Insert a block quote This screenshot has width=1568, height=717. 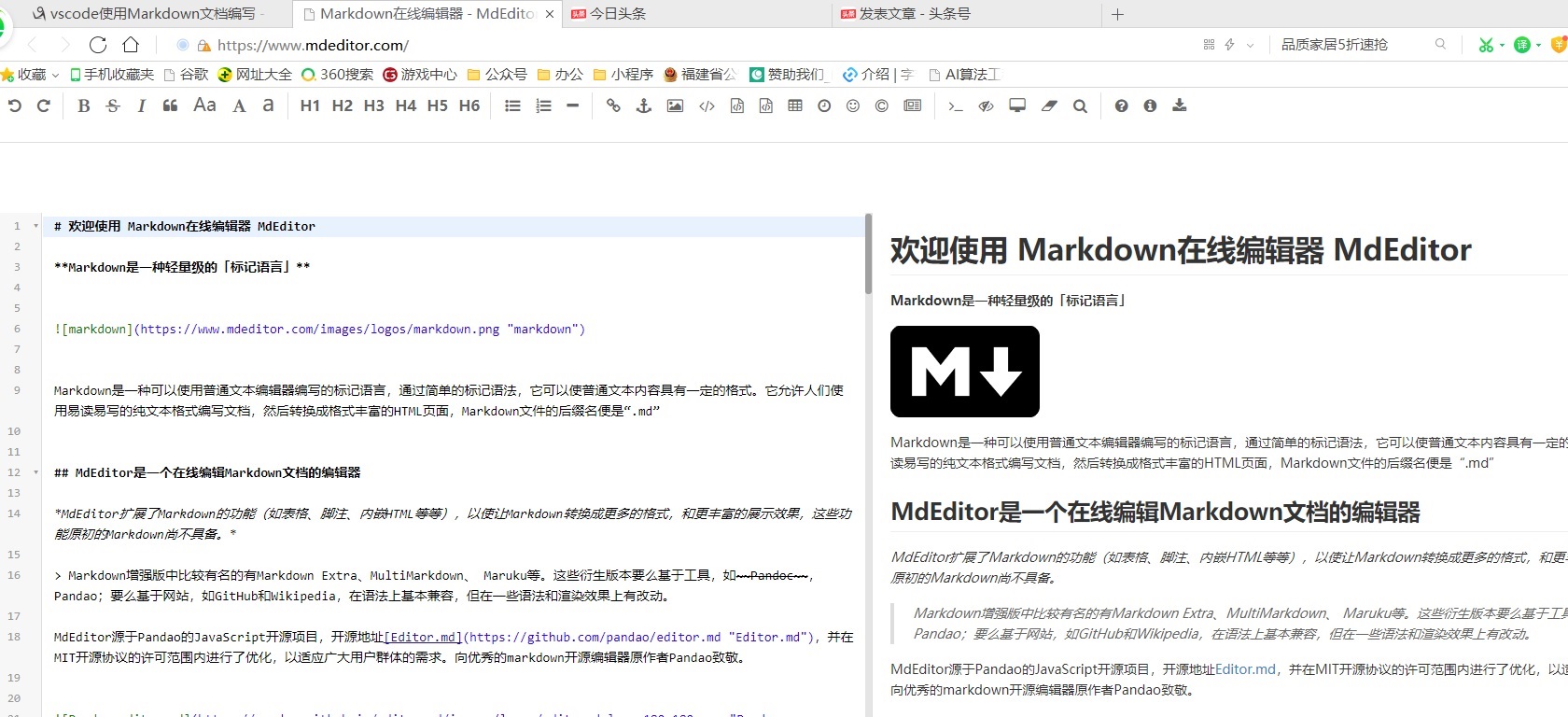point(170,106)
